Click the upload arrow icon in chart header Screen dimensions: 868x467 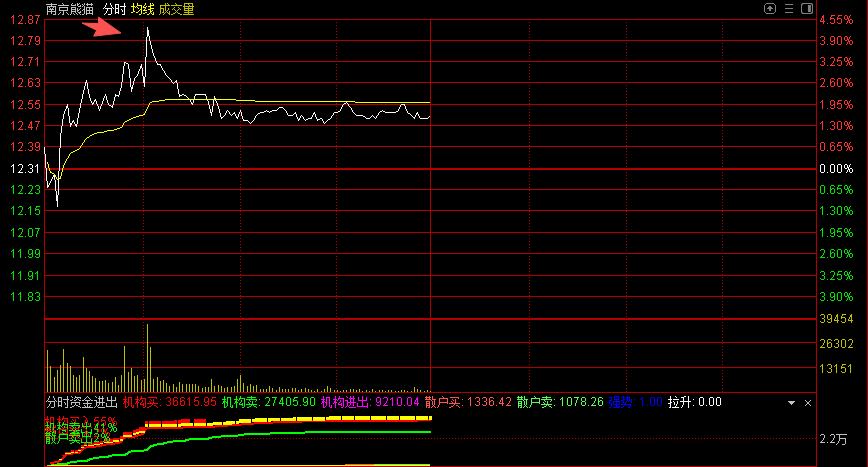coord(769,8)
